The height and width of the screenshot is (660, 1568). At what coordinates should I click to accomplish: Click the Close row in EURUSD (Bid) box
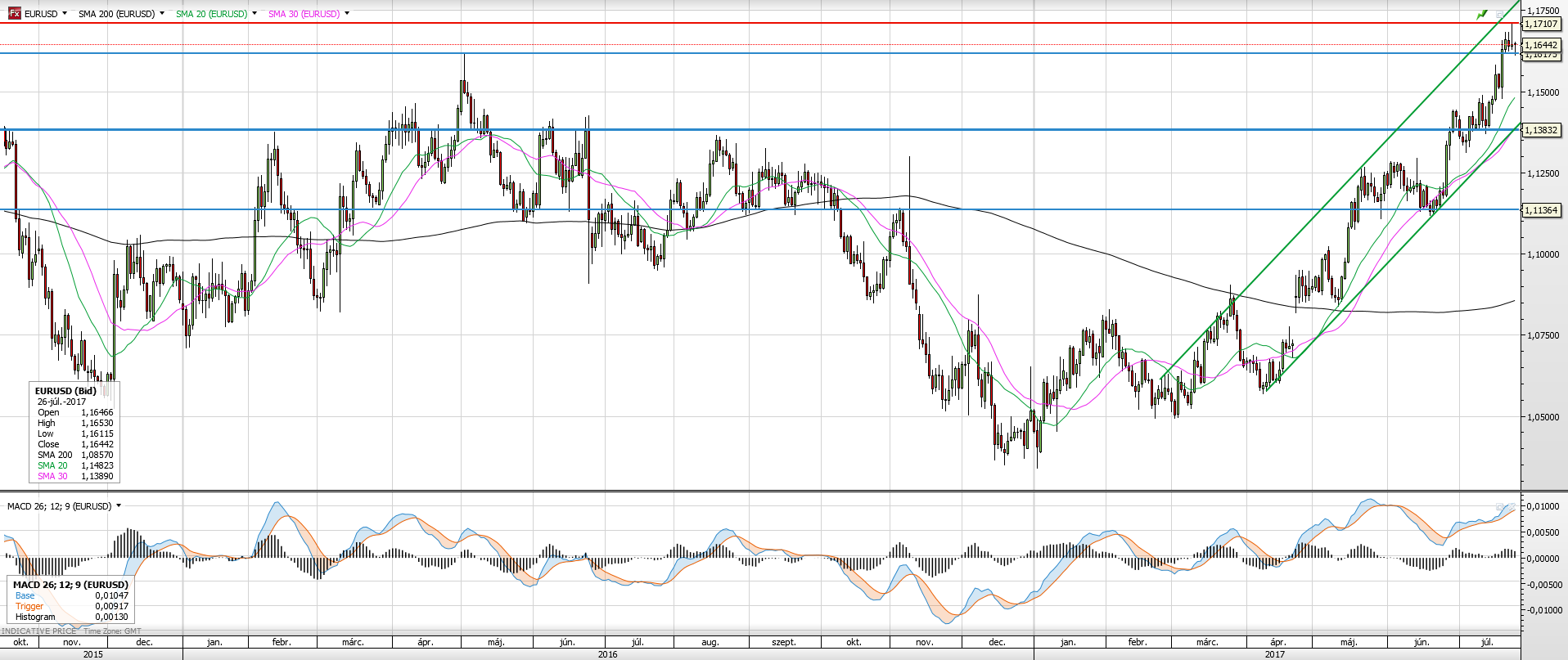pos(75,444)
